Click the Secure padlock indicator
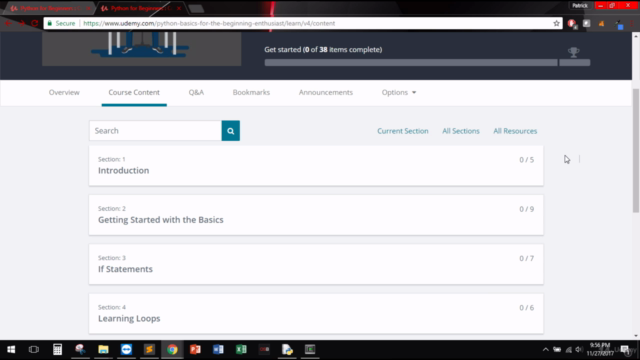This screenshot has width=640, height=360. pyautogui.click(x=61, y=23)
